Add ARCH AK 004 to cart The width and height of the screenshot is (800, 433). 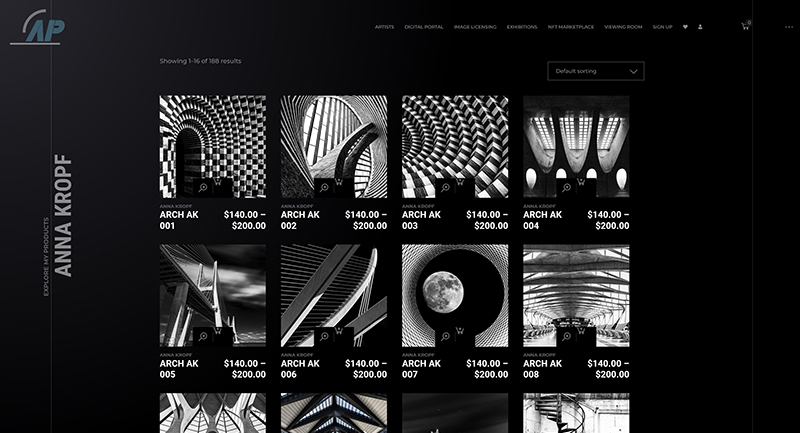pos(581,182)
